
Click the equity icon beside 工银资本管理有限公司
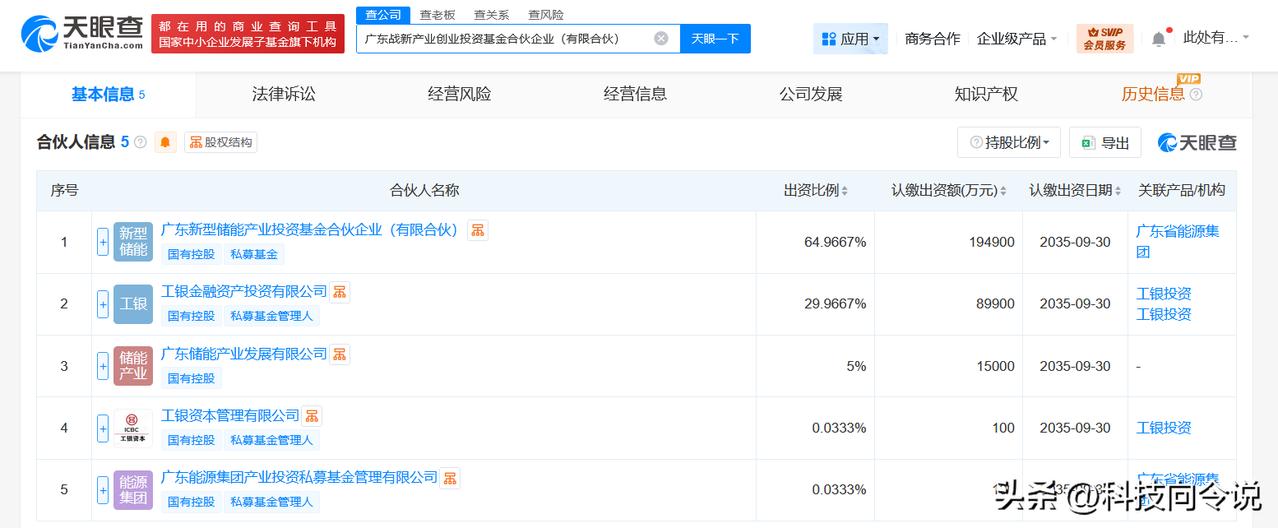tap(312, 416)
